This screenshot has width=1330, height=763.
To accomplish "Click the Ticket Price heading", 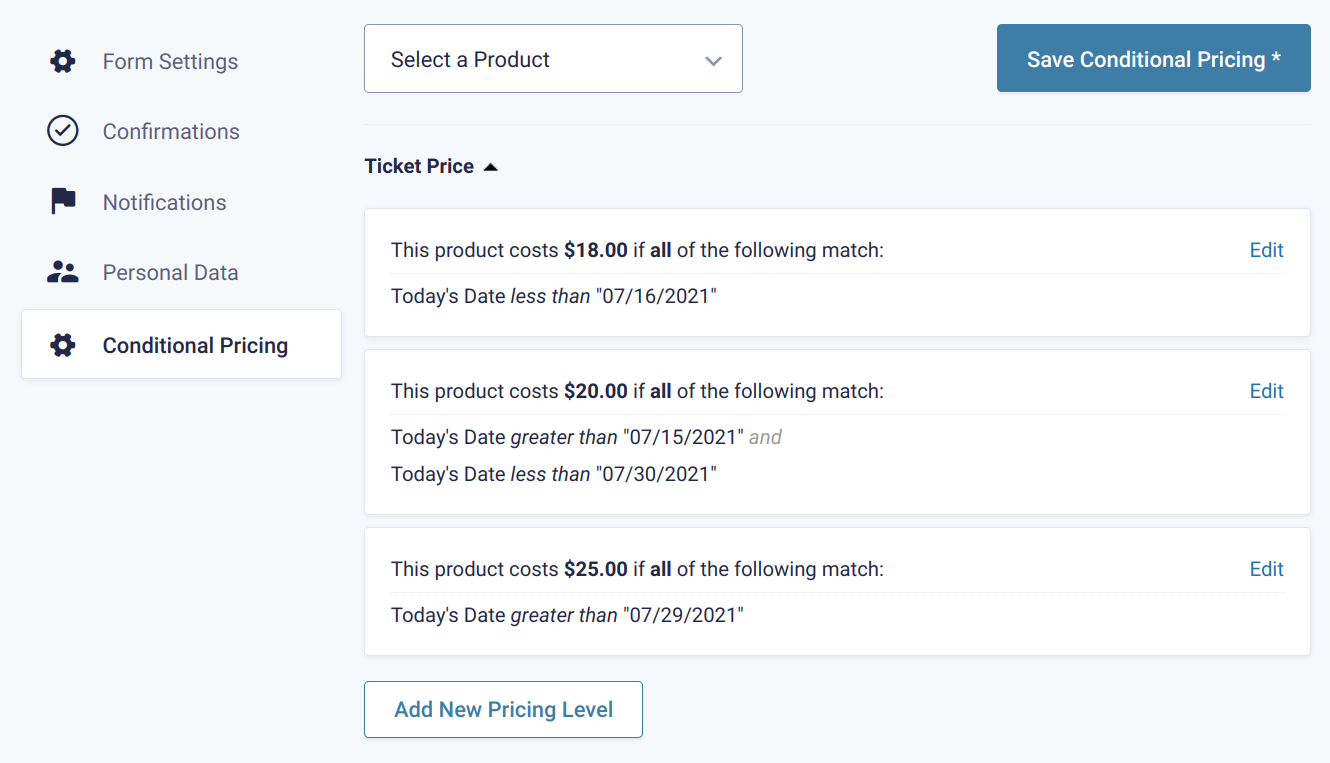I will pyautogui.click(x=419, y=166).
